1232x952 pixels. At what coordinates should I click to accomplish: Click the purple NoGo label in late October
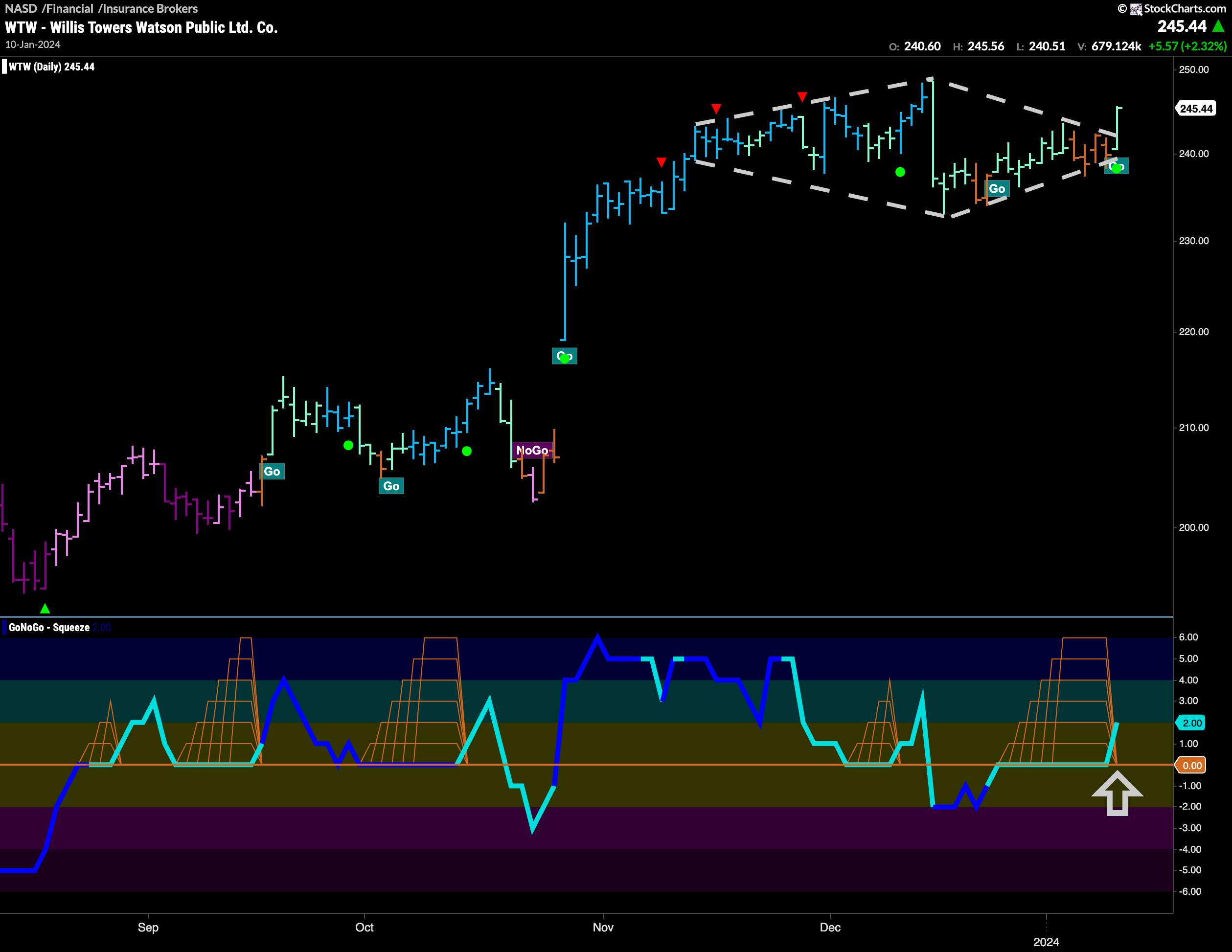(532, 450)
